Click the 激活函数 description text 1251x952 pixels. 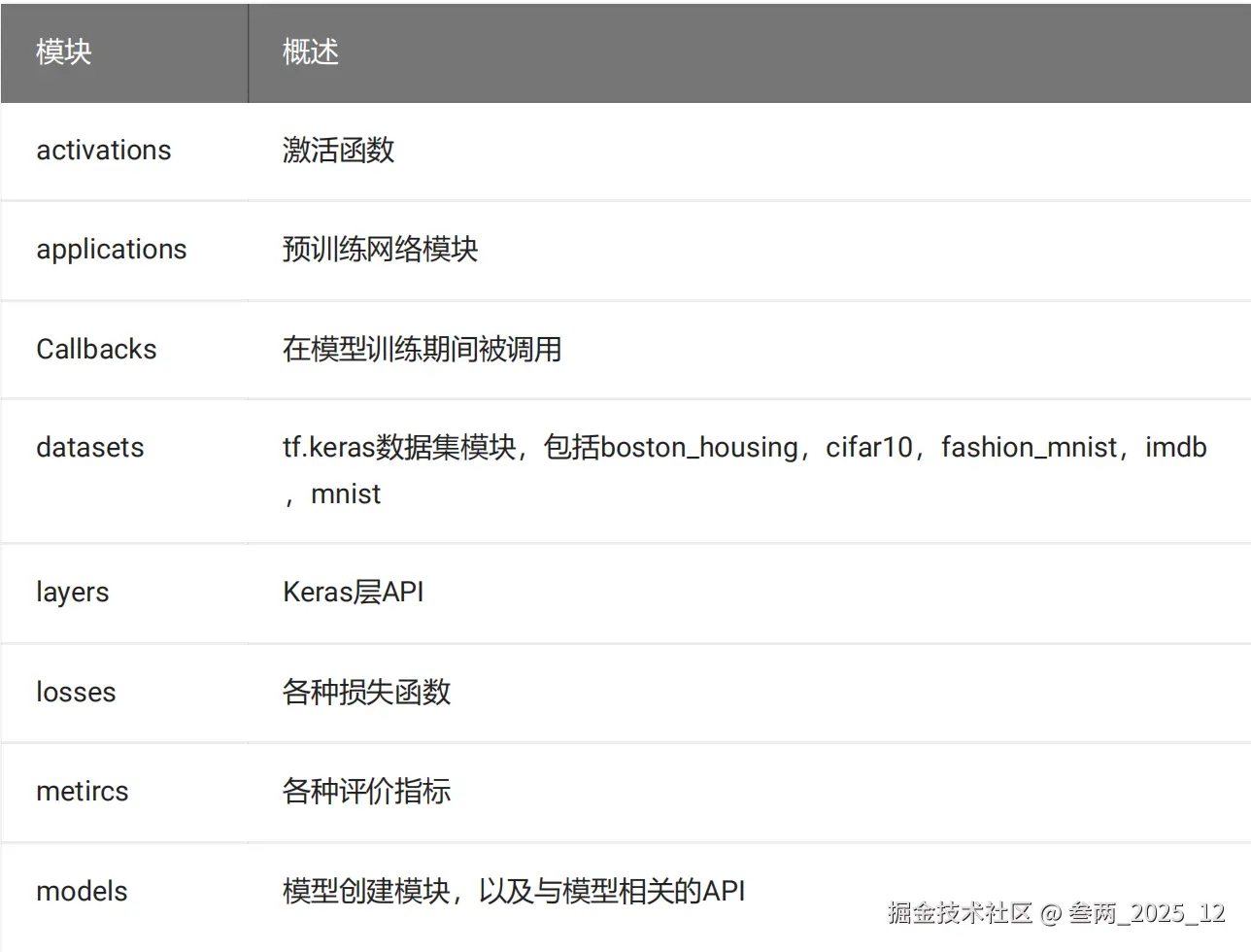[x=338, y=151]
